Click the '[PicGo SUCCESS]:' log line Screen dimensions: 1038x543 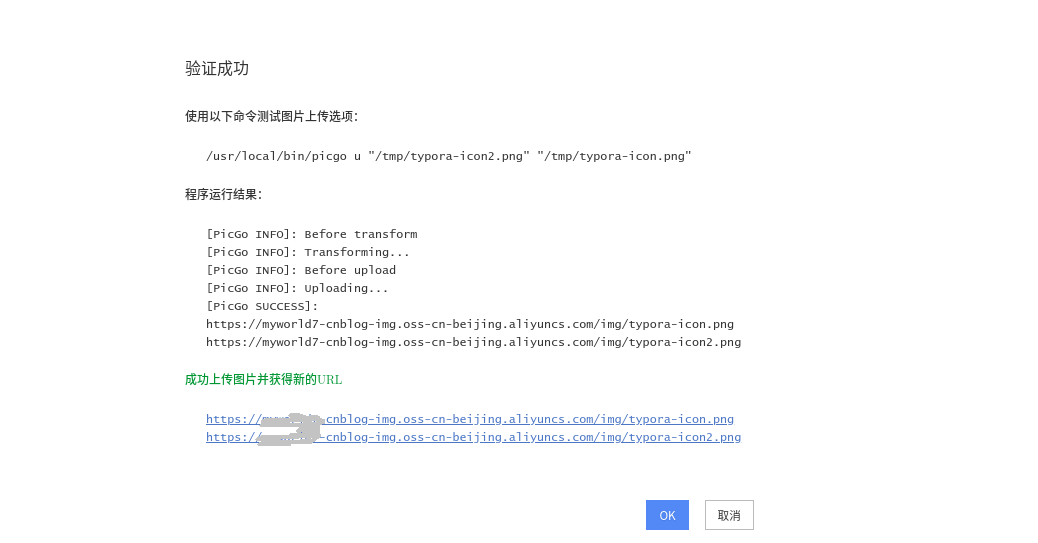pyautogui.click(x=262, y=306)
